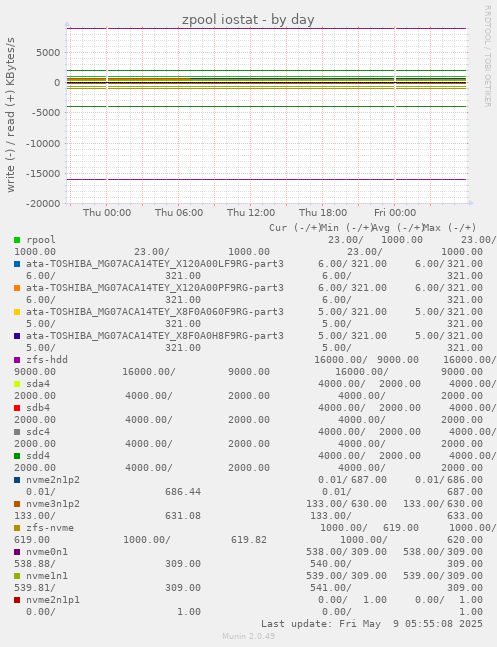Click the nvme3n1p2 legend label
497x647 pixels.
(x=53, y=504)
